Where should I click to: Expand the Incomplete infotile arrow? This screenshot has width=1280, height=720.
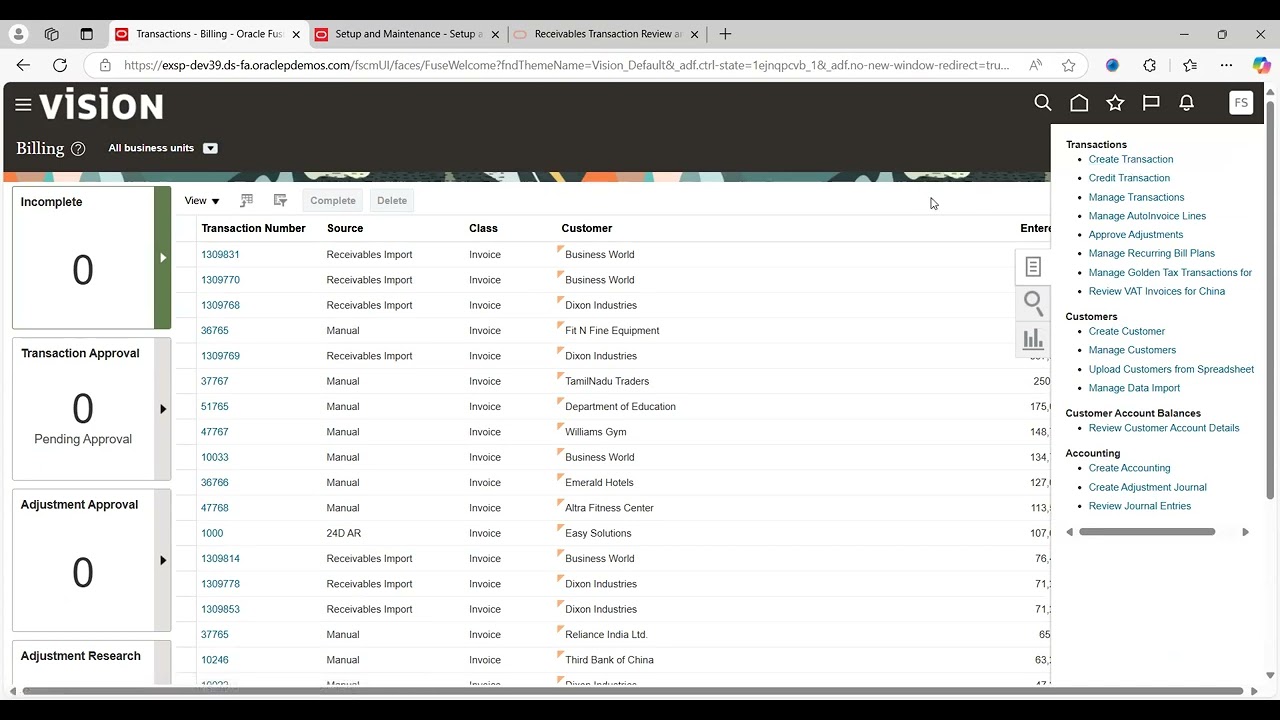pyautogui.click(x=163, y=257)
